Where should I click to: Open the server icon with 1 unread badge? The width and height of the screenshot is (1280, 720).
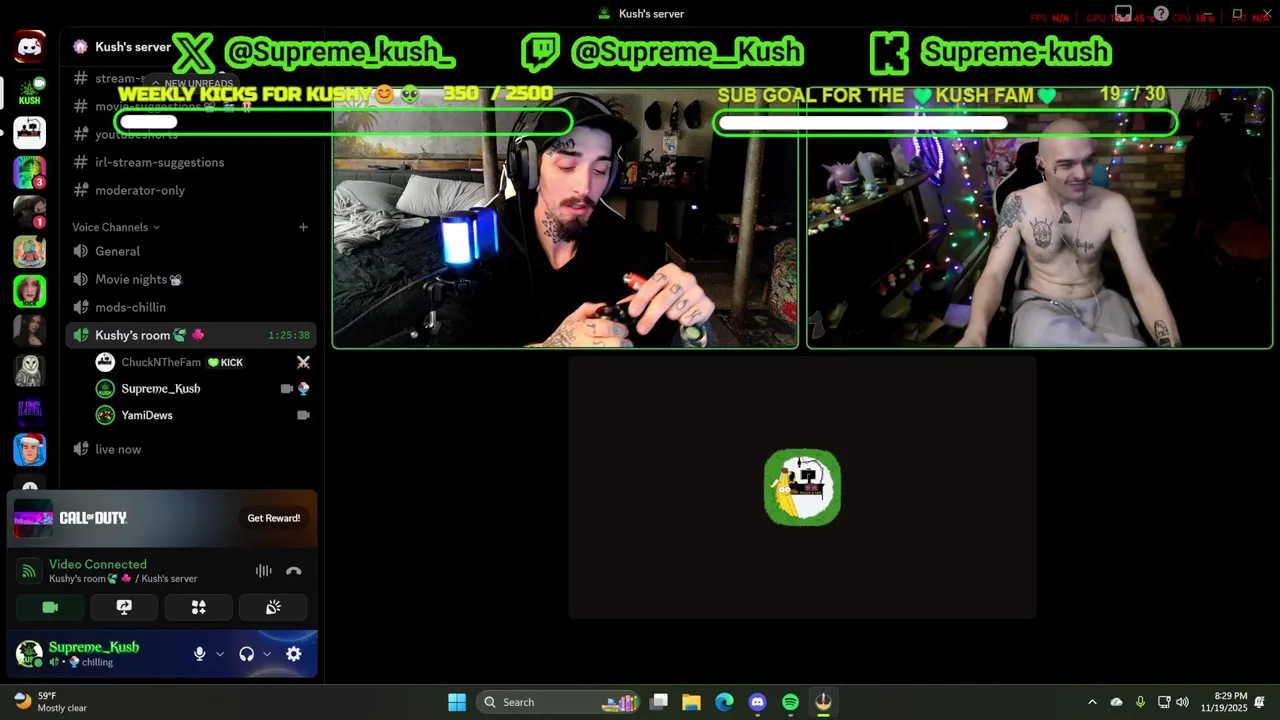point(29,212)
